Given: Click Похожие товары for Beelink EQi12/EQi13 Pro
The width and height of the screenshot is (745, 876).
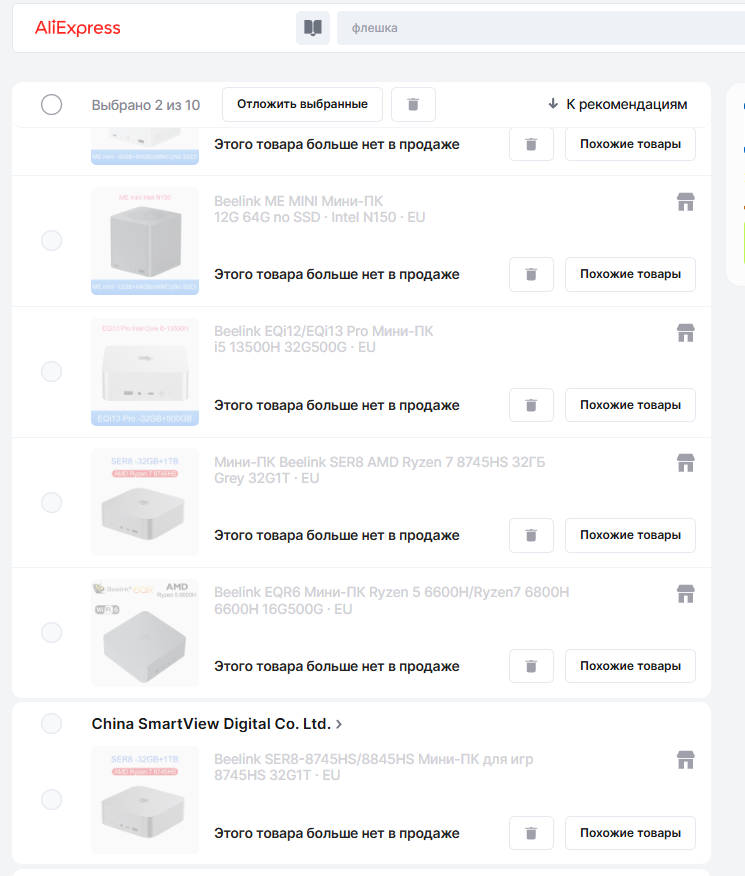Looking at the screenshot, I should [630, 405].
